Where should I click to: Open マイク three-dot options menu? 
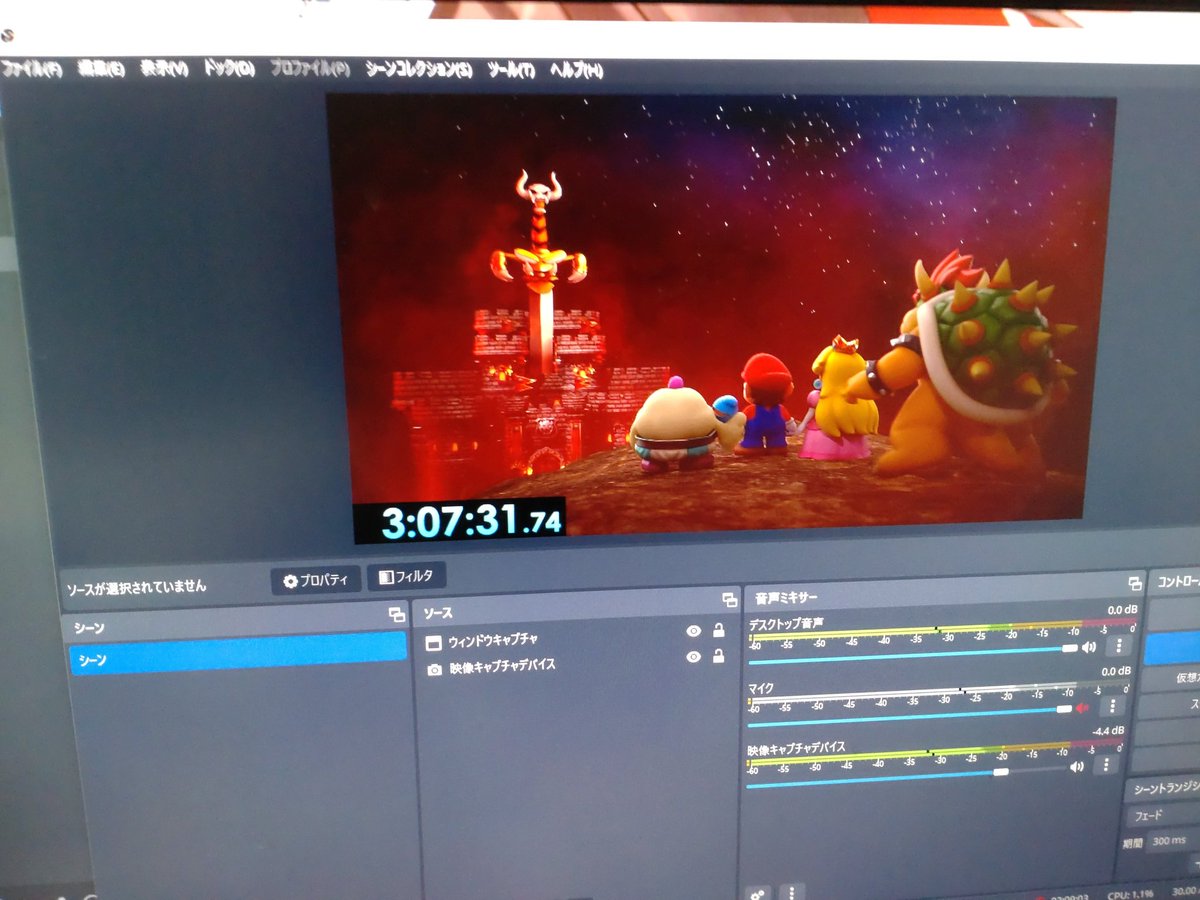1112,706
